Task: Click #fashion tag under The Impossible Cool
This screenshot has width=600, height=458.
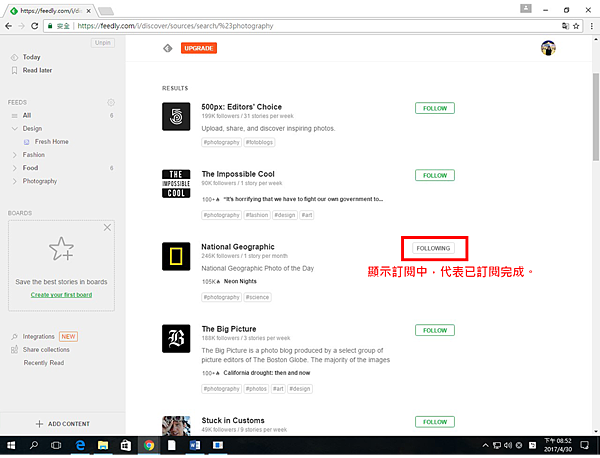Action: pyautogui.click(x=257, y=215)
